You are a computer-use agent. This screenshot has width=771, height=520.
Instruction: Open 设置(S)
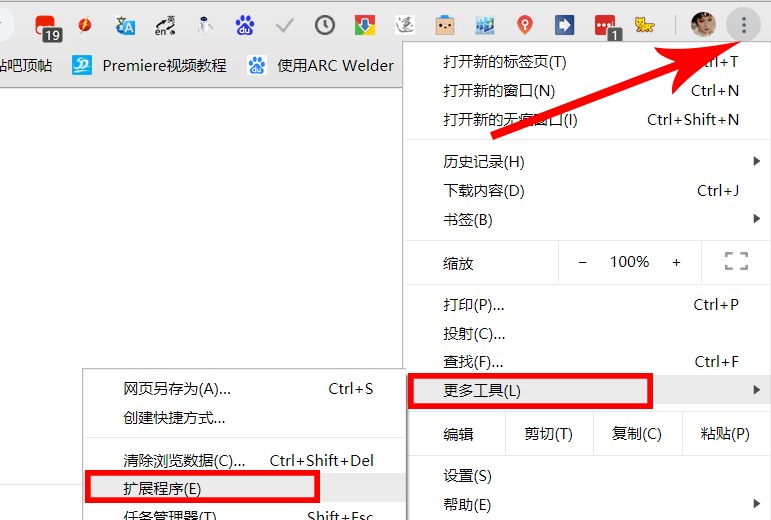point(587,476)
